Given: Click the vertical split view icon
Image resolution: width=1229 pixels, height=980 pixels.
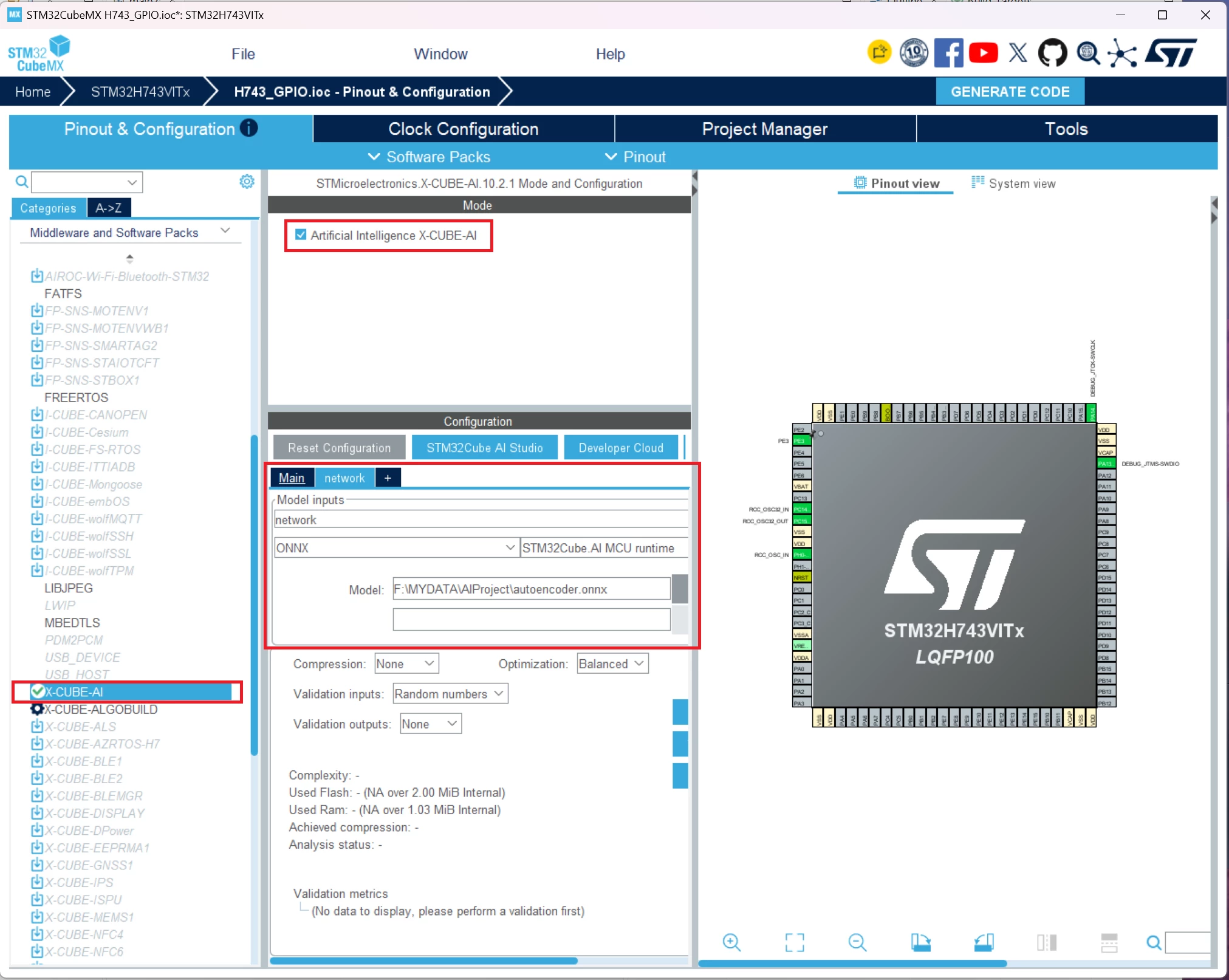Looking at the screenshot, I should [1047, 942].
